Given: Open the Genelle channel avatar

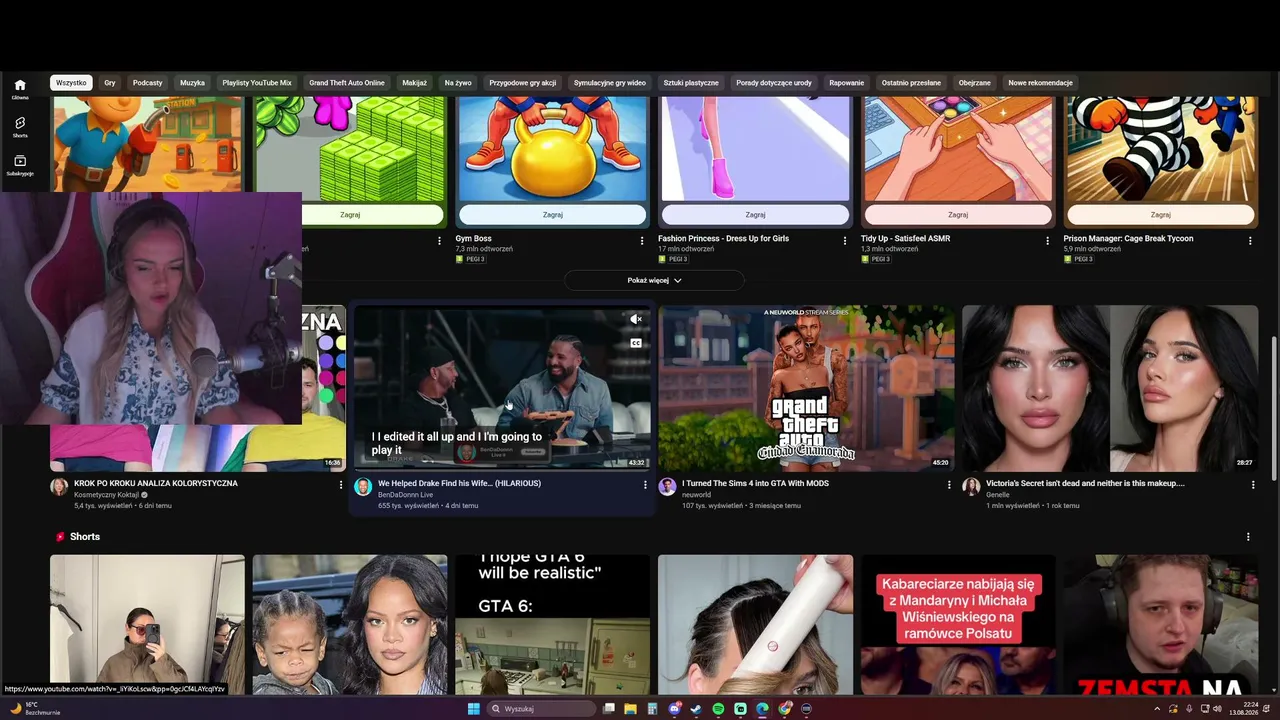Looking at the screenshot, I should pos(971,487).
